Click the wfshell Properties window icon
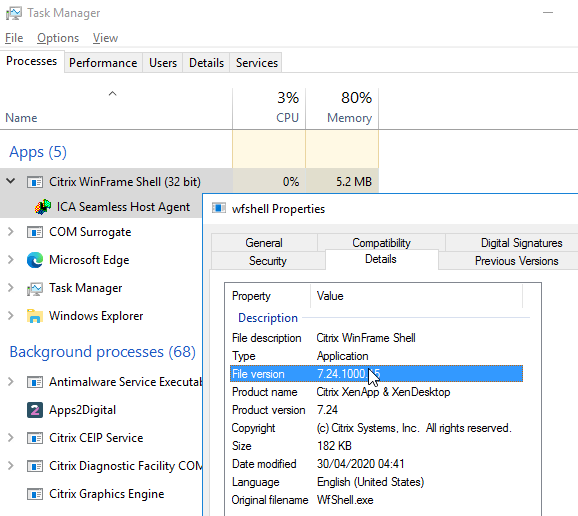The height and width of the screenshot is (516, 578). 219,208
